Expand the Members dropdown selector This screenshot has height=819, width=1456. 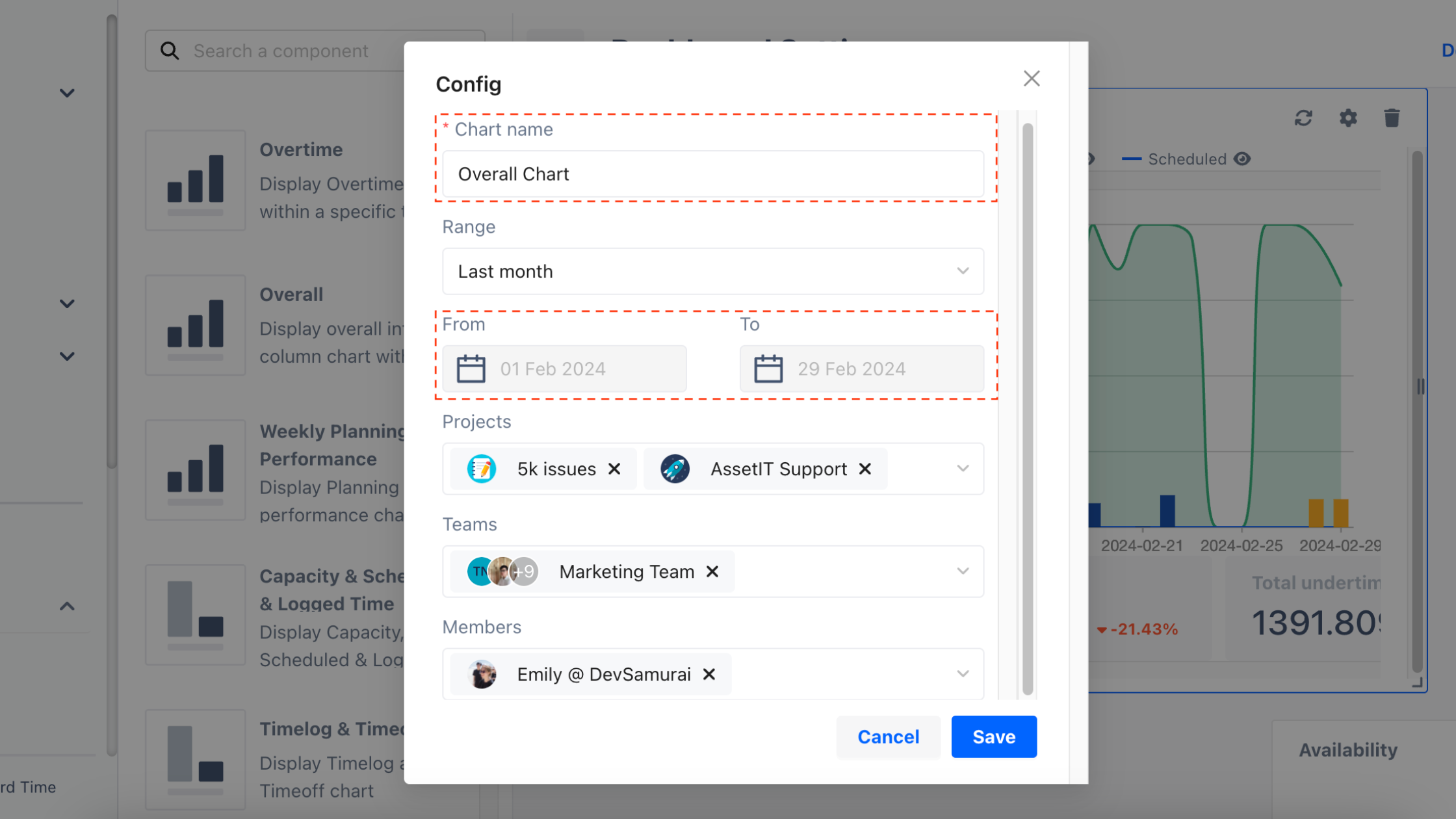click(962, 674)
